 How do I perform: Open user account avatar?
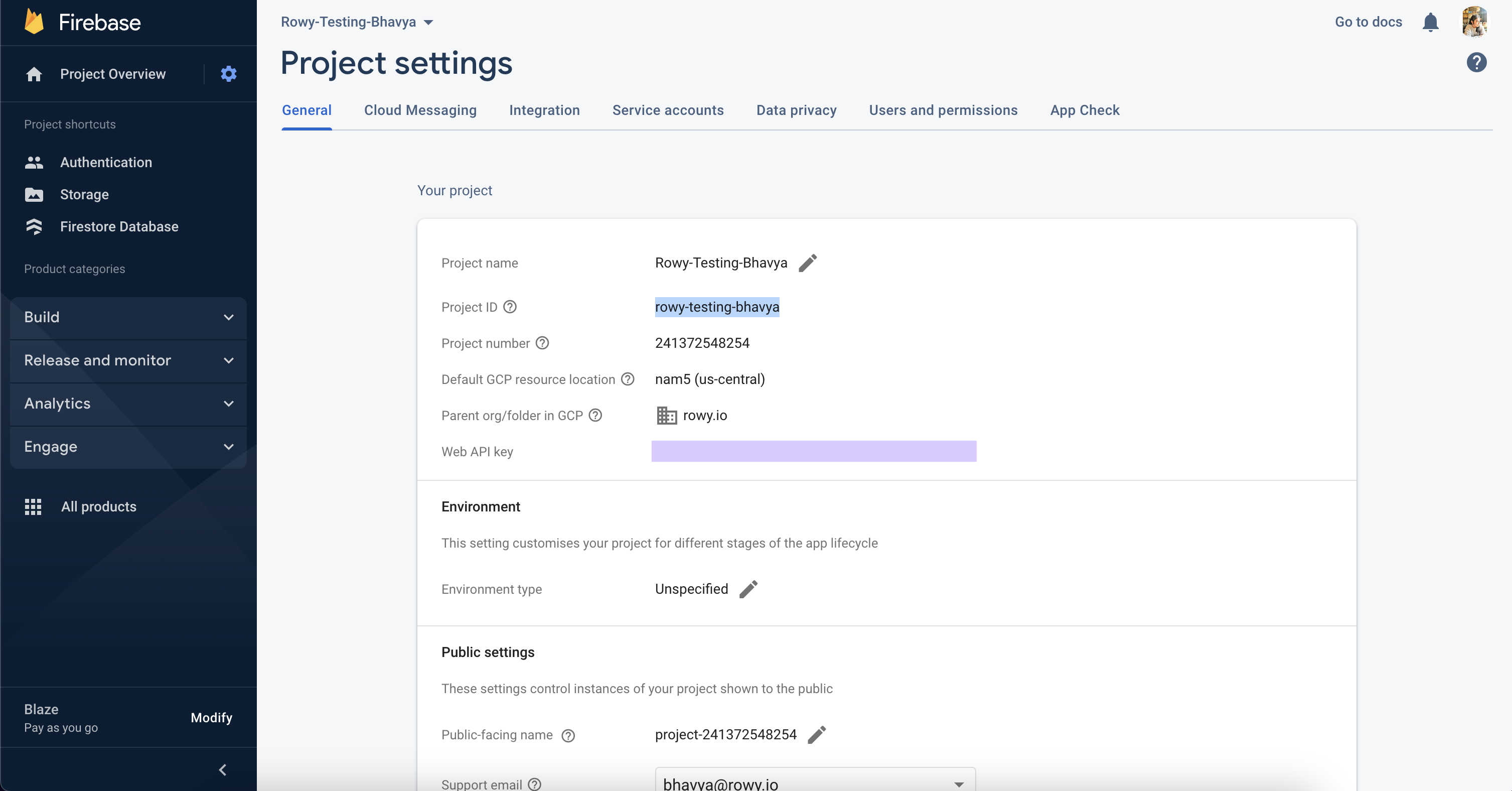[x=1474, y=22]
